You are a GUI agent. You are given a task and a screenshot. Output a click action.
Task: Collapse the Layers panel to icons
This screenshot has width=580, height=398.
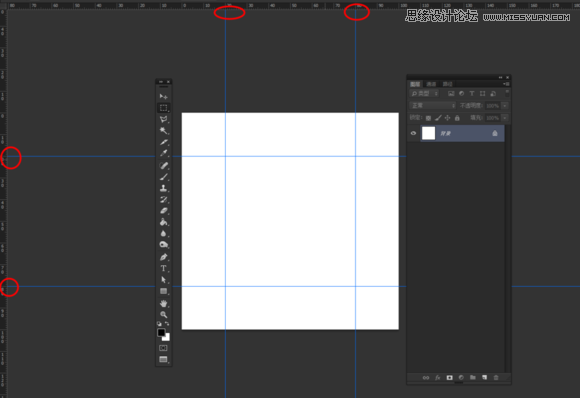coord(500,77)
